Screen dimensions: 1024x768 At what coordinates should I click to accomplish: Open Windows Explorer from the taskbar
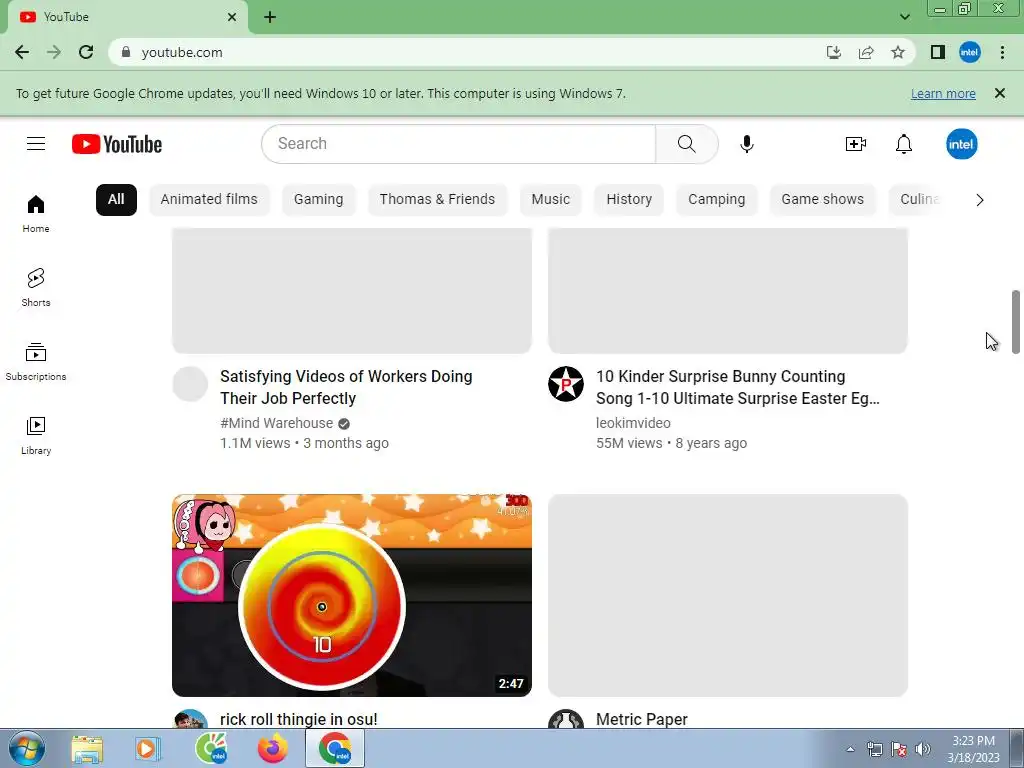tap(87, 748)
